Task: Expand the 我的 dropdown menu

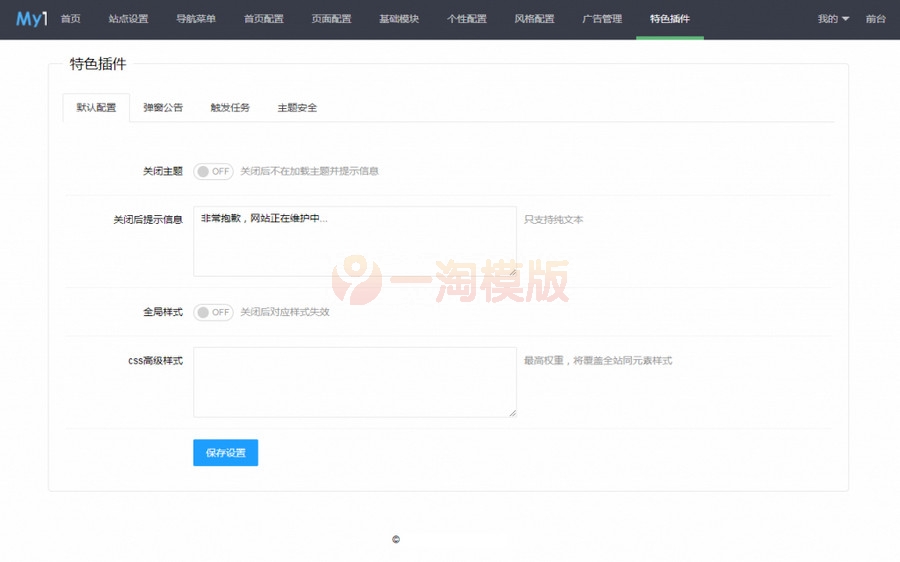Action: point(833,19)
